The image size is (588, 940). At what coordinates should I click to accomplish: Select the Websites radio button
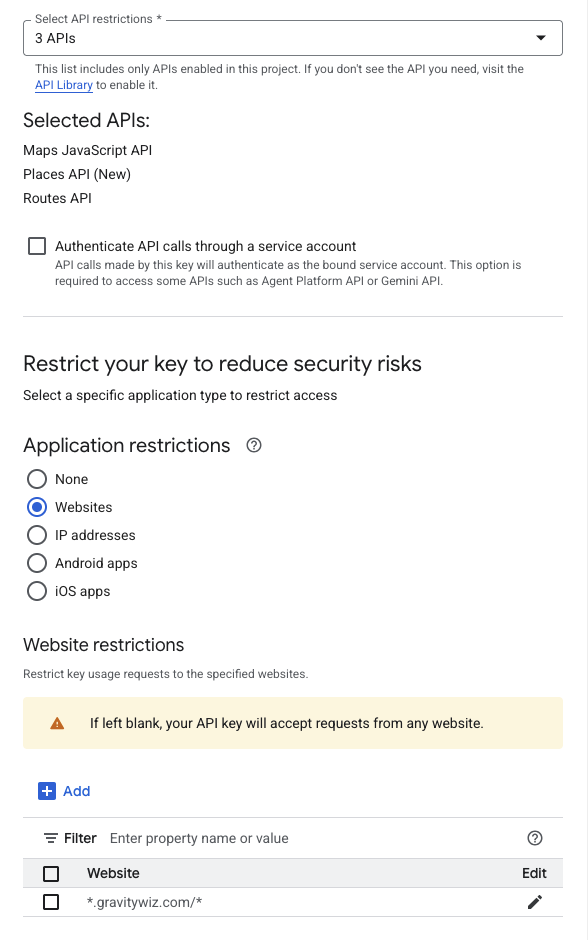(x=37, y=507)
